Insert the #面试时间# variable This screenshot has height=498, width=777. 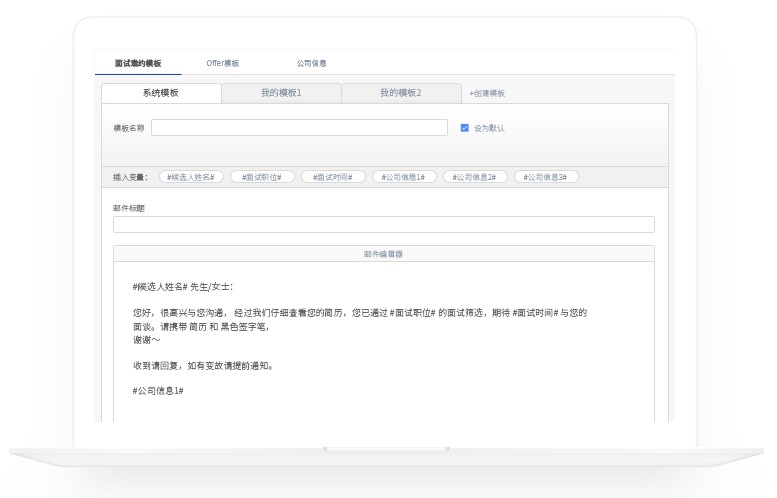tap(332, 177)
